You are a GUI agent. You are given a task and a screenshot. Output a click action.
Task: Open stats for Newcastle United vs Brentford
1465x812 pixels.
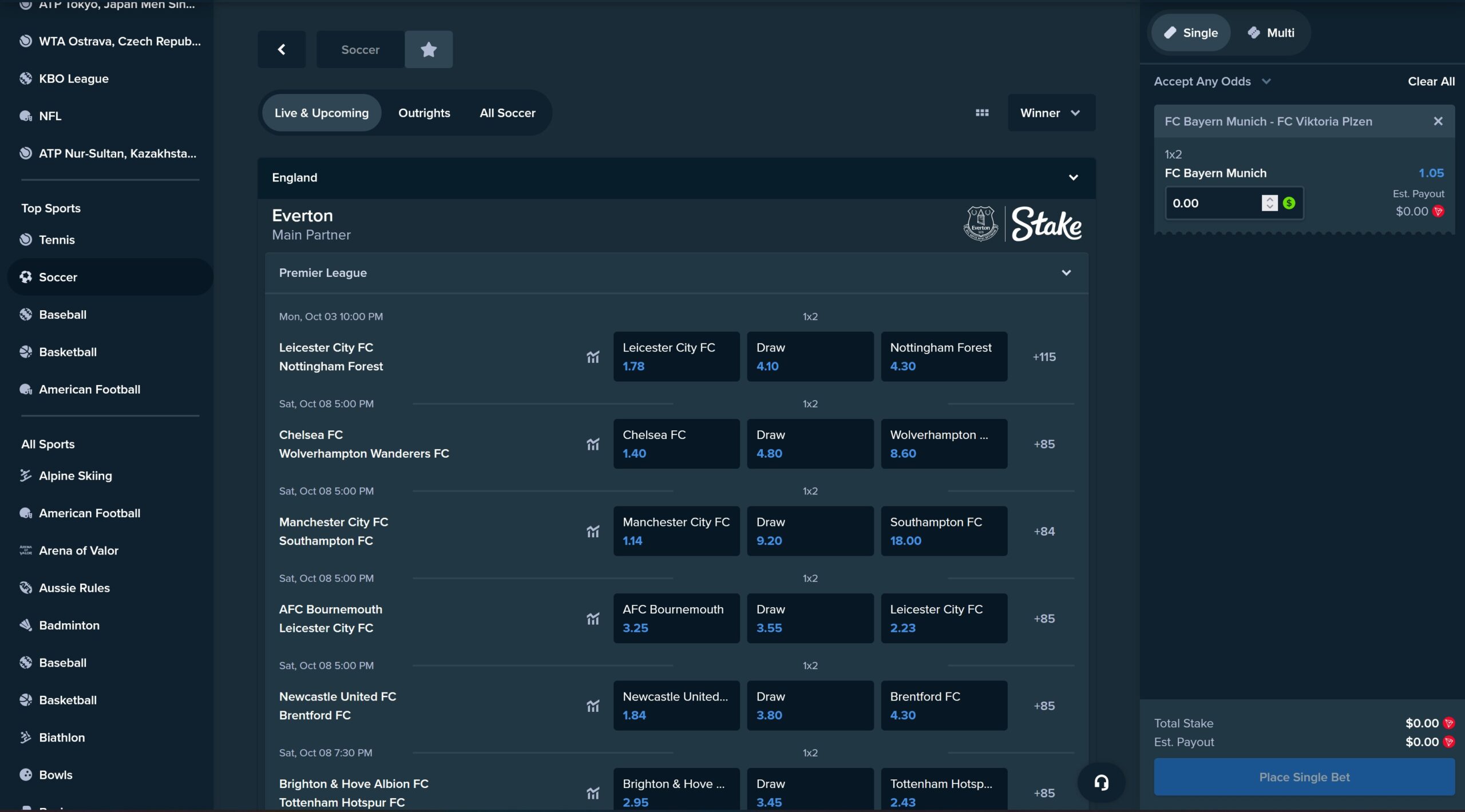click(x=593, y=706)
